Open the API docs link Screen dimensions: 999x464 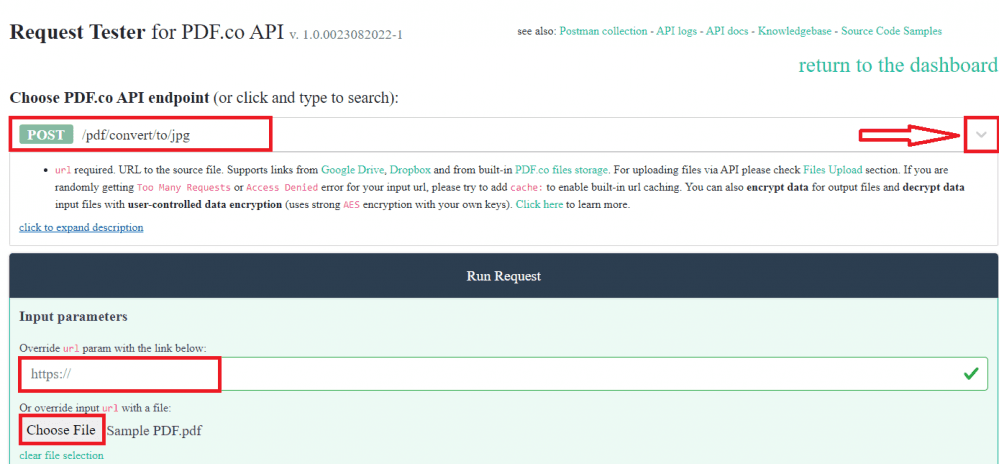click(x=727, y=31)
